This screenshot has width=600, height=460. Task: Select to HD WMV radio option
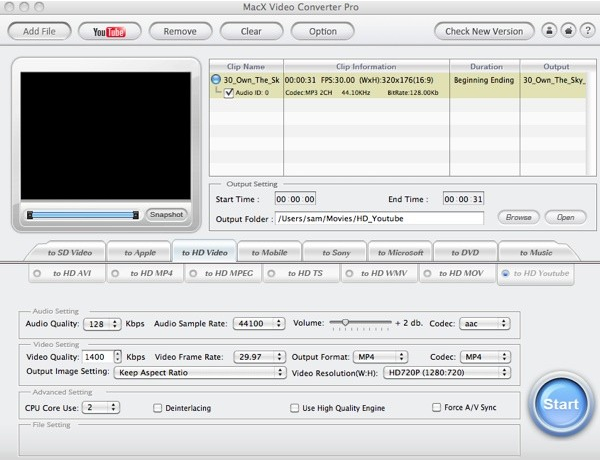pos(349,274)
